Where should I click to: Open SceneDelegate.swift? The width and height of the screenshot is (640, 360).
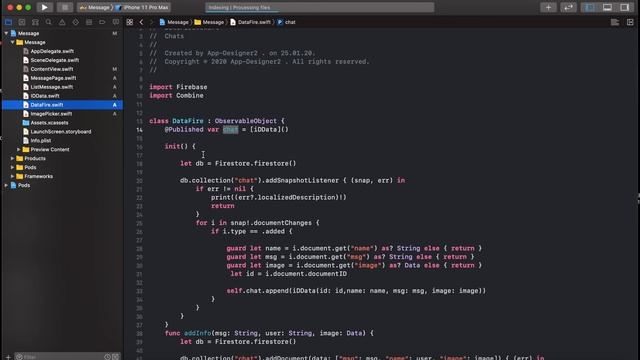pos(55,60)
